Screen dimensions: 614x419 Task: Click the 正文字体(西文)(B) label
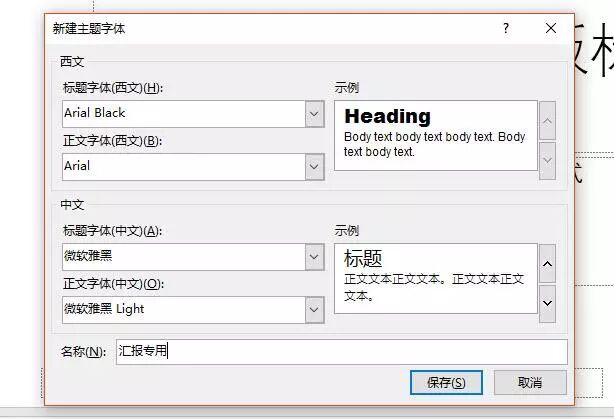tap(112, 141)
